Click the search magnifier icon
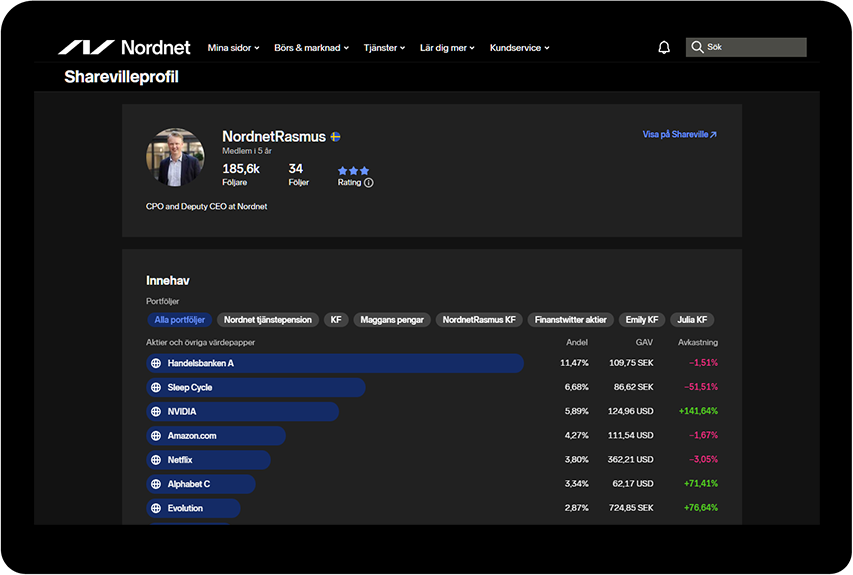Screen dimensions: 853x575 coord(697,47)
